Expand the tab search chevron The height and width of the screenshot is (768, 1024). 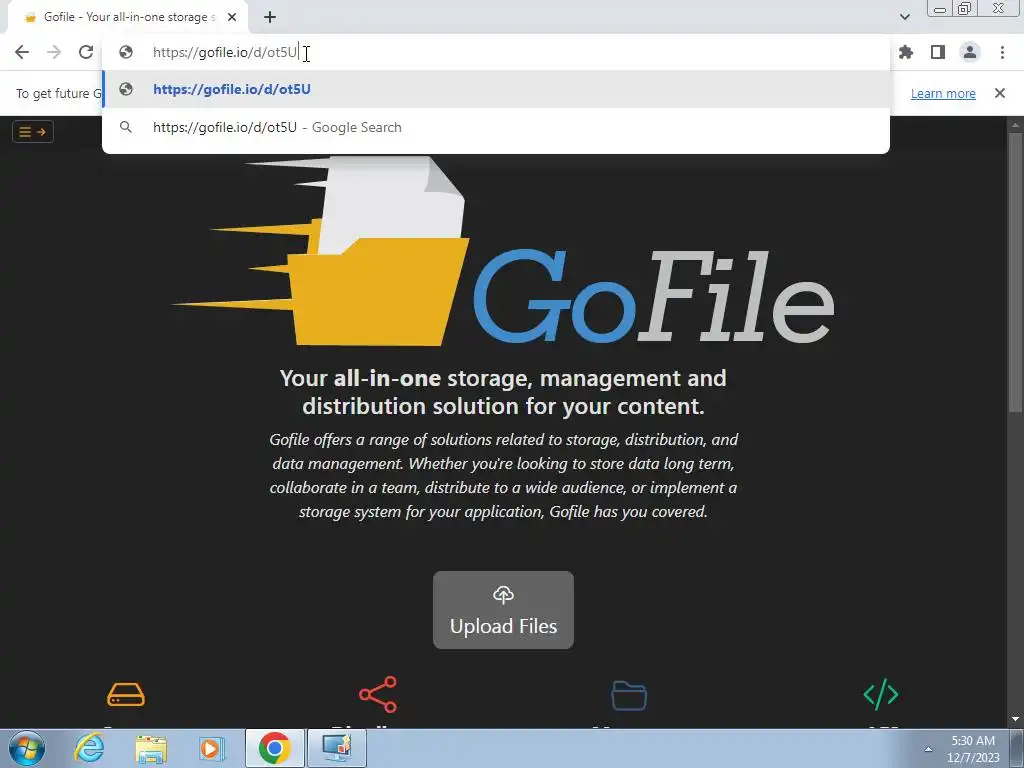(904, 17)
